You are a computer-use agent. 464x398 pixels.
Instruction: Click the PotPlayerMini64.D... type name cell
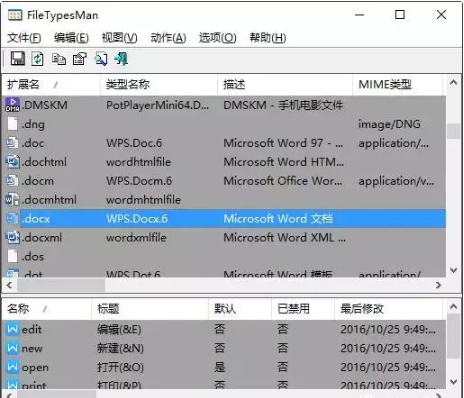157,105
